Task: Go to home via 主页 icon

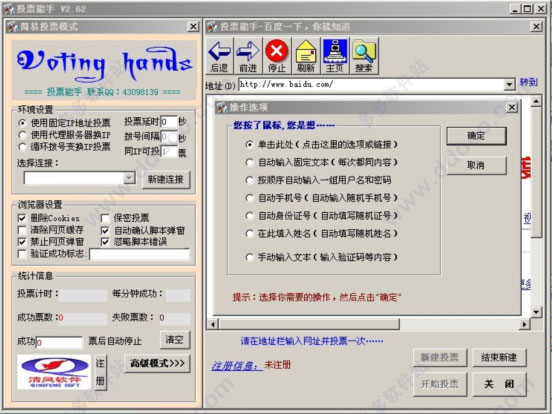Action: pyautogui.click(x=335, y=56)
